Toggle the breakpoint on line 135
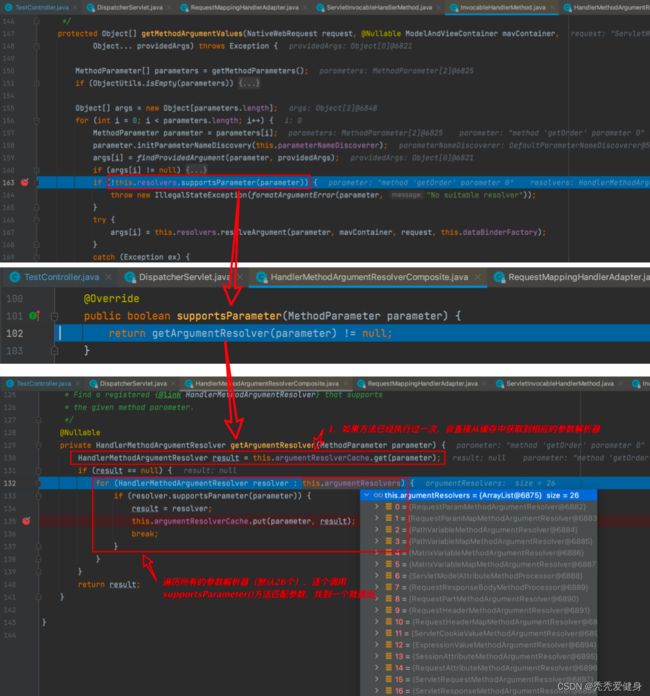This screenshot has width=650, height=696. pos(27,521)
